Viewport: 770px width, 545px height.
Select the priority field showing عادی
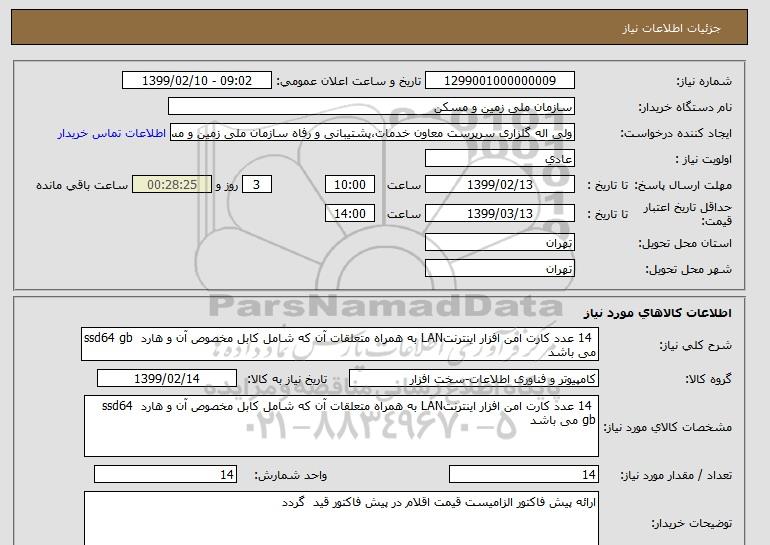(499, 159)
